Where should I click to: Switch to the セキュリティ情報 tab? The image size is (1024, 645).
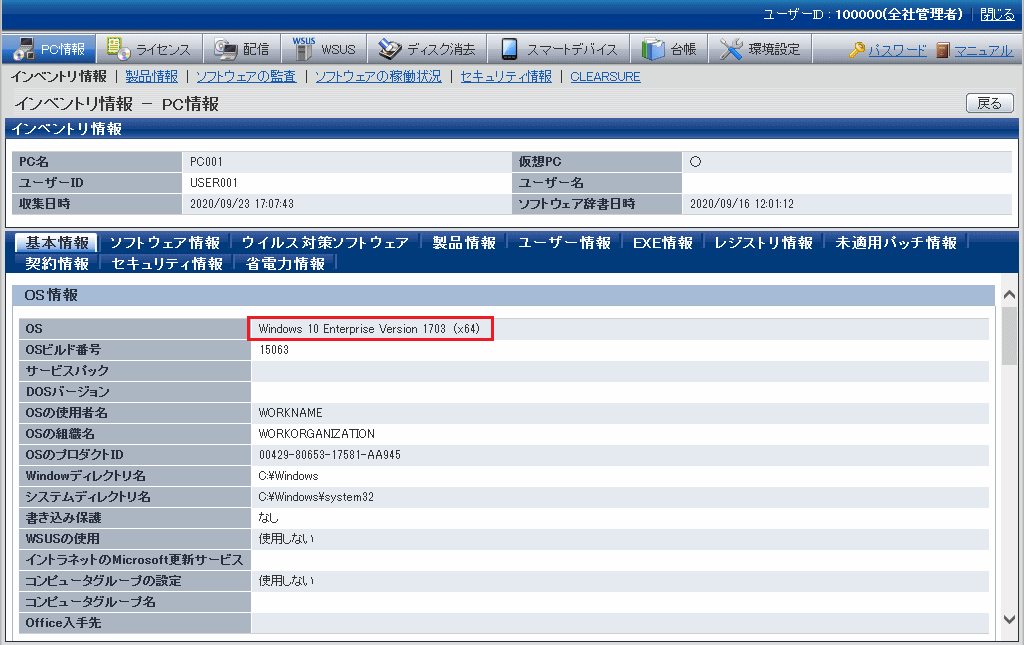click(167, 264)
